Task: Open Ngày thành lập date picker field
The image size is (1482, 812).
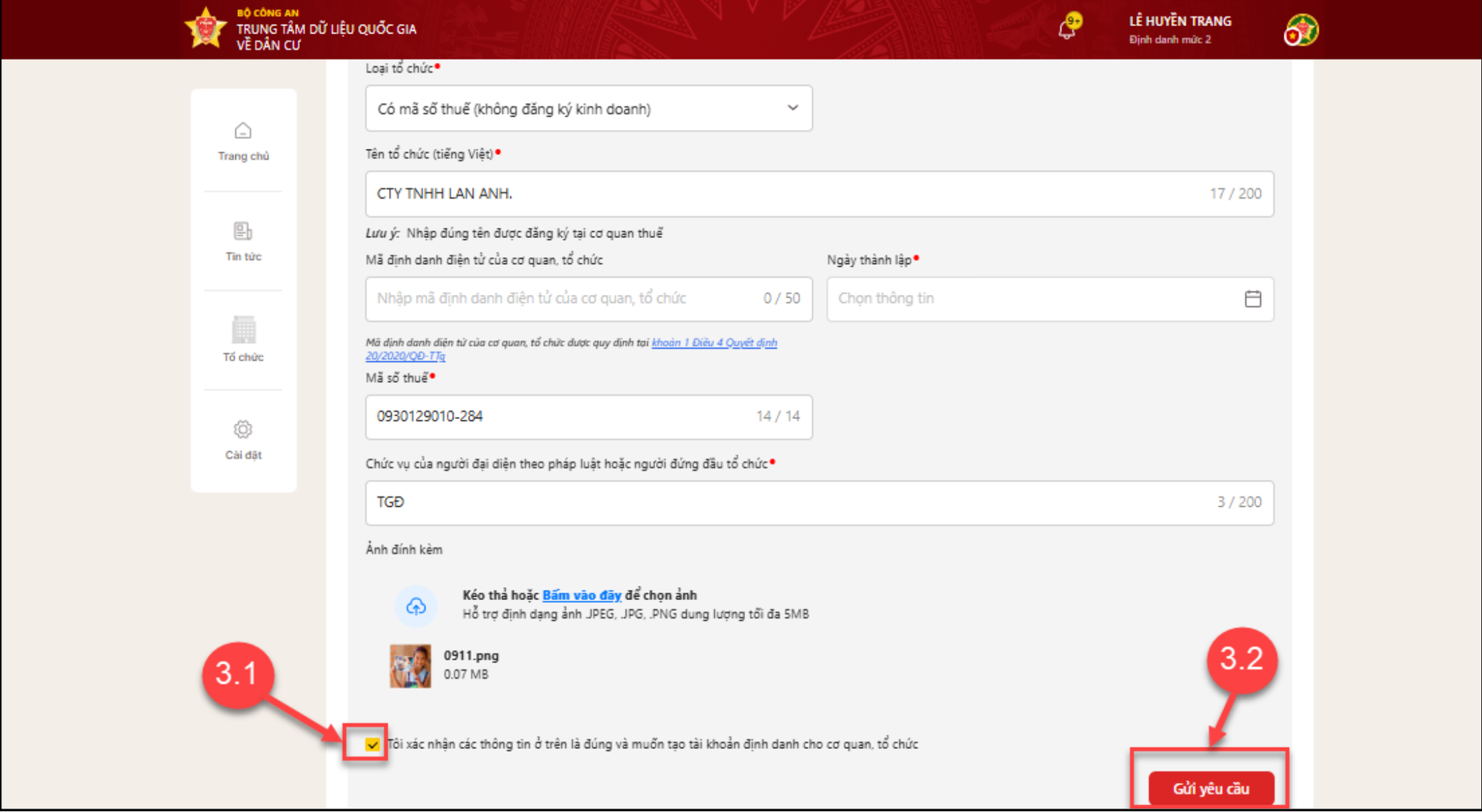Action: 1030,299
